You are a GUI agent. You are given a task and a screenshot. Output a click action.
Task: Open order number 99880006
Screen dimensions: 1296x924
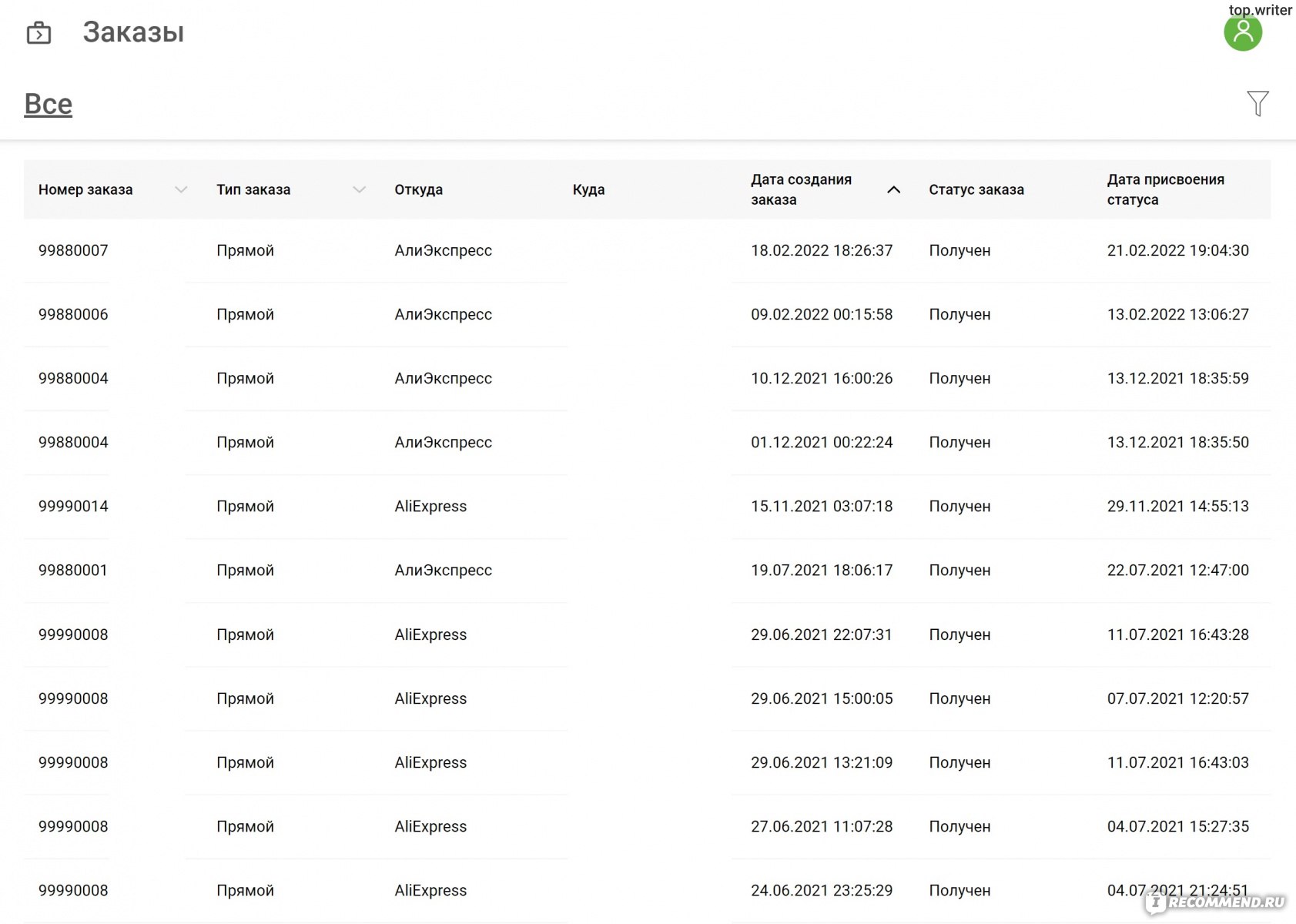point(73,314)
